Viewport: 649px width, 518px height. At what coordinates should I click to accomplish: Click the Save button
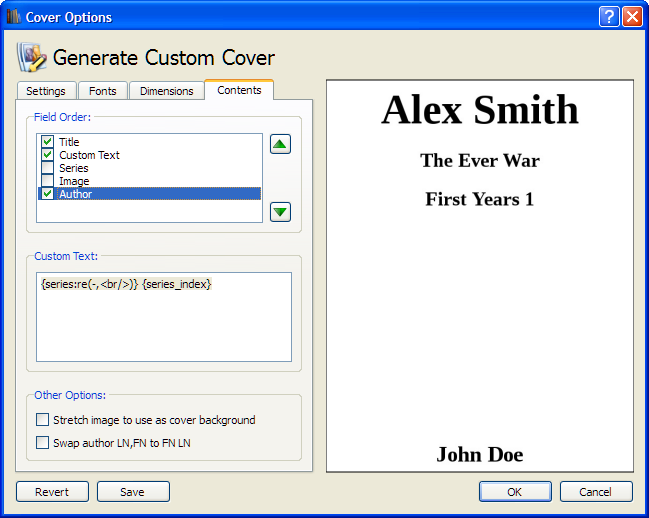(x=133, y=492)
